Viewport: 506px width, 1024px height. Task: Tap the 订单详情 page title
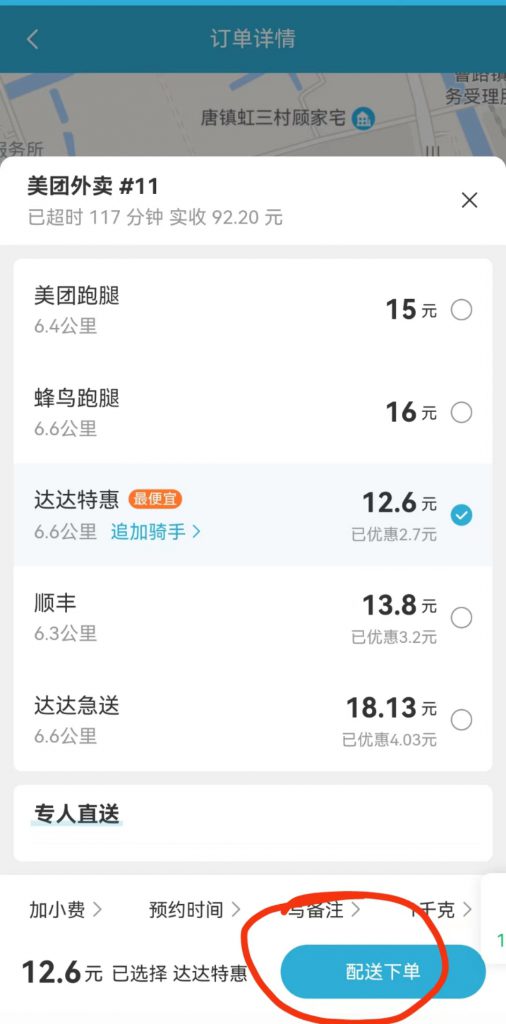pos(253,39)
